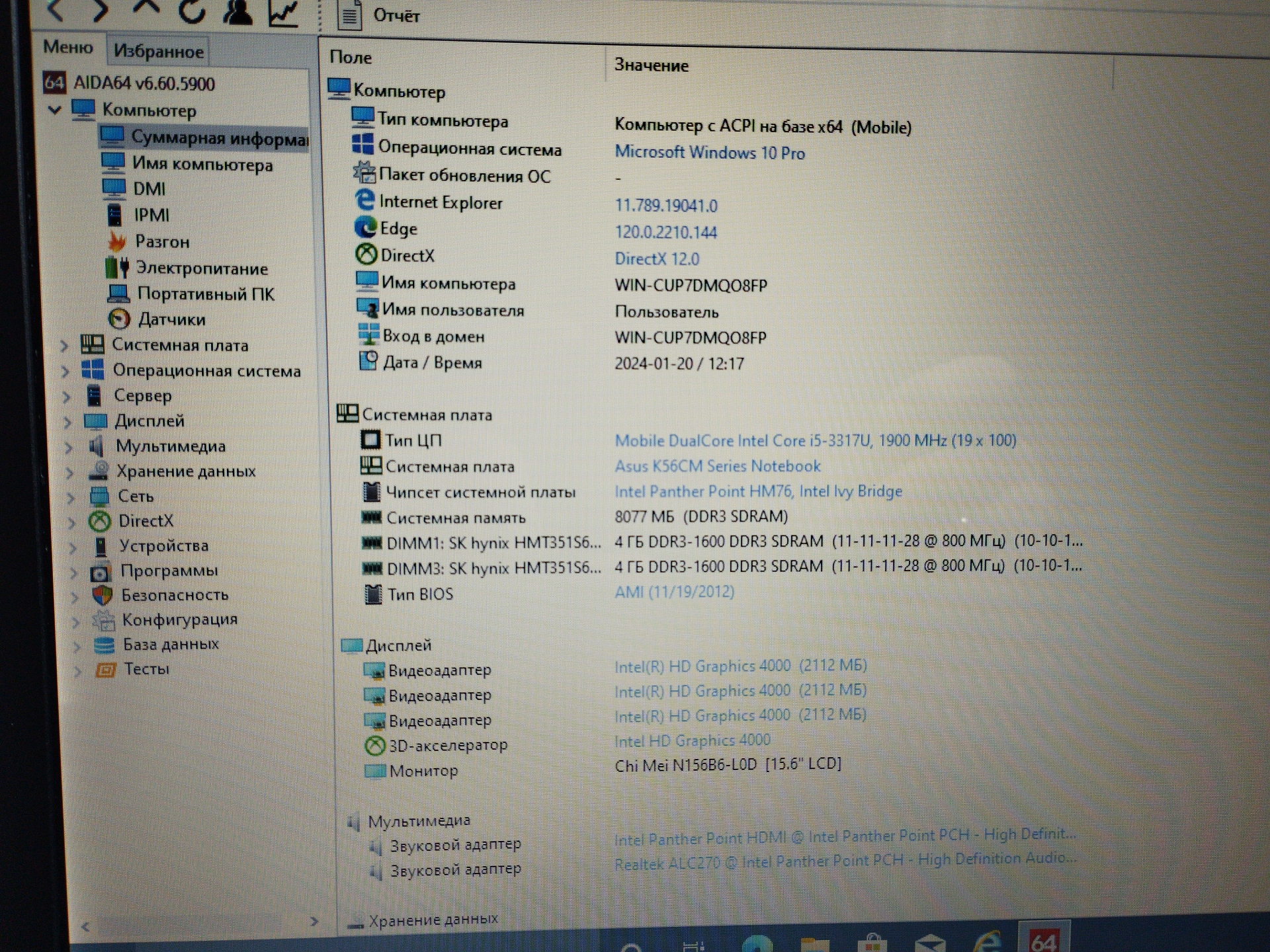
Task: Click Internet Explorer icon in taskbar
Action: [988, 941]
